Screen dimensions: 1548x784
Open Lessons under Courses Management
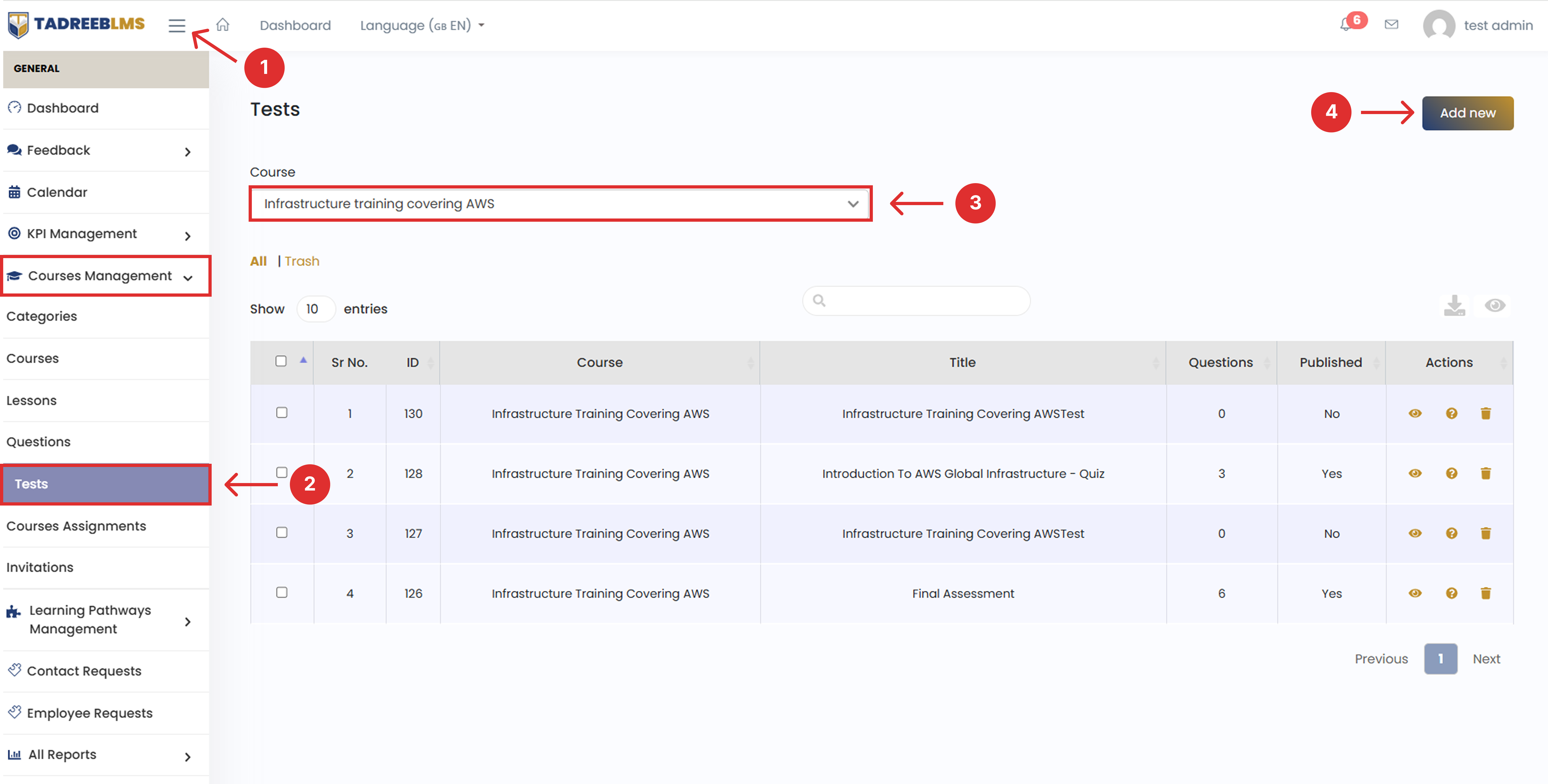106,401
